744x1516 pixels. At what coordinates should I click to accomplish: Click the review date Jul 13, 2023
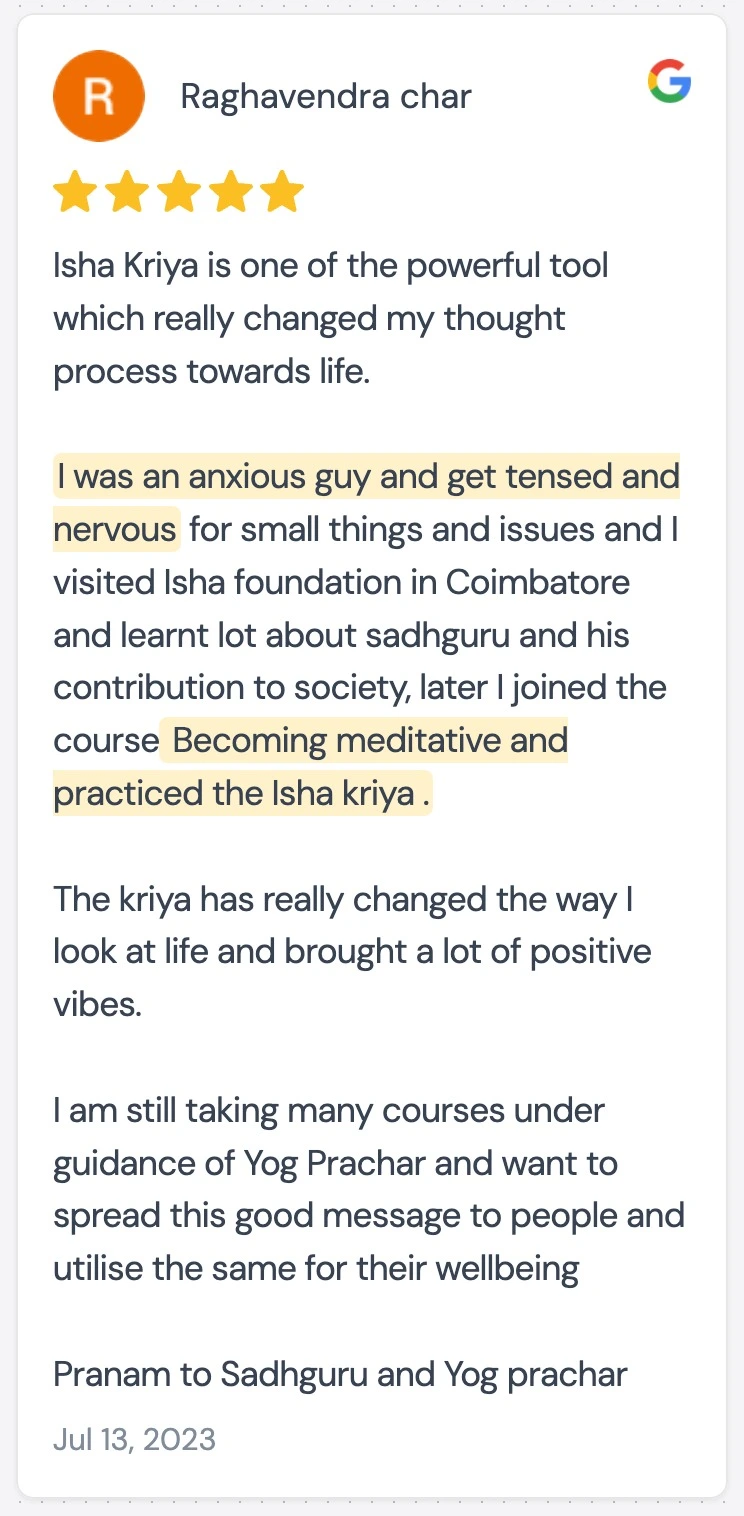(134, 1439)
